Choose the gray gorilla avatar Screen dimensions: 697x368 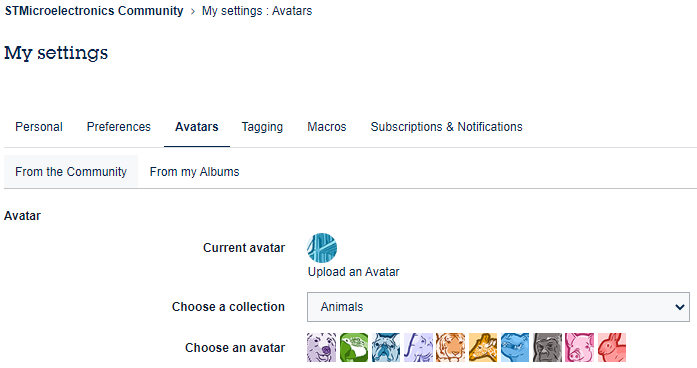[548, 348]
